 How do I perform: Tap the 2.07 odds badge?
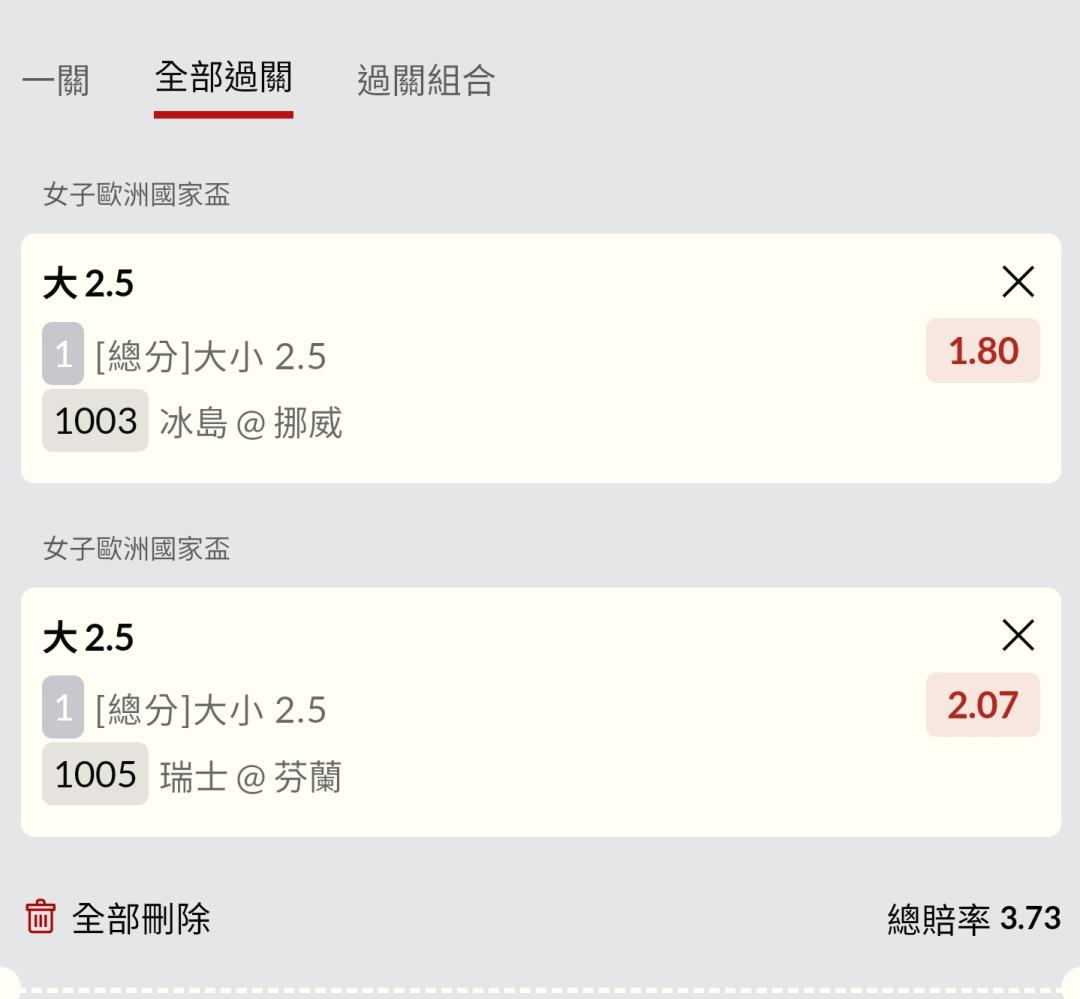pyautogui.click(x=983, y=705)
